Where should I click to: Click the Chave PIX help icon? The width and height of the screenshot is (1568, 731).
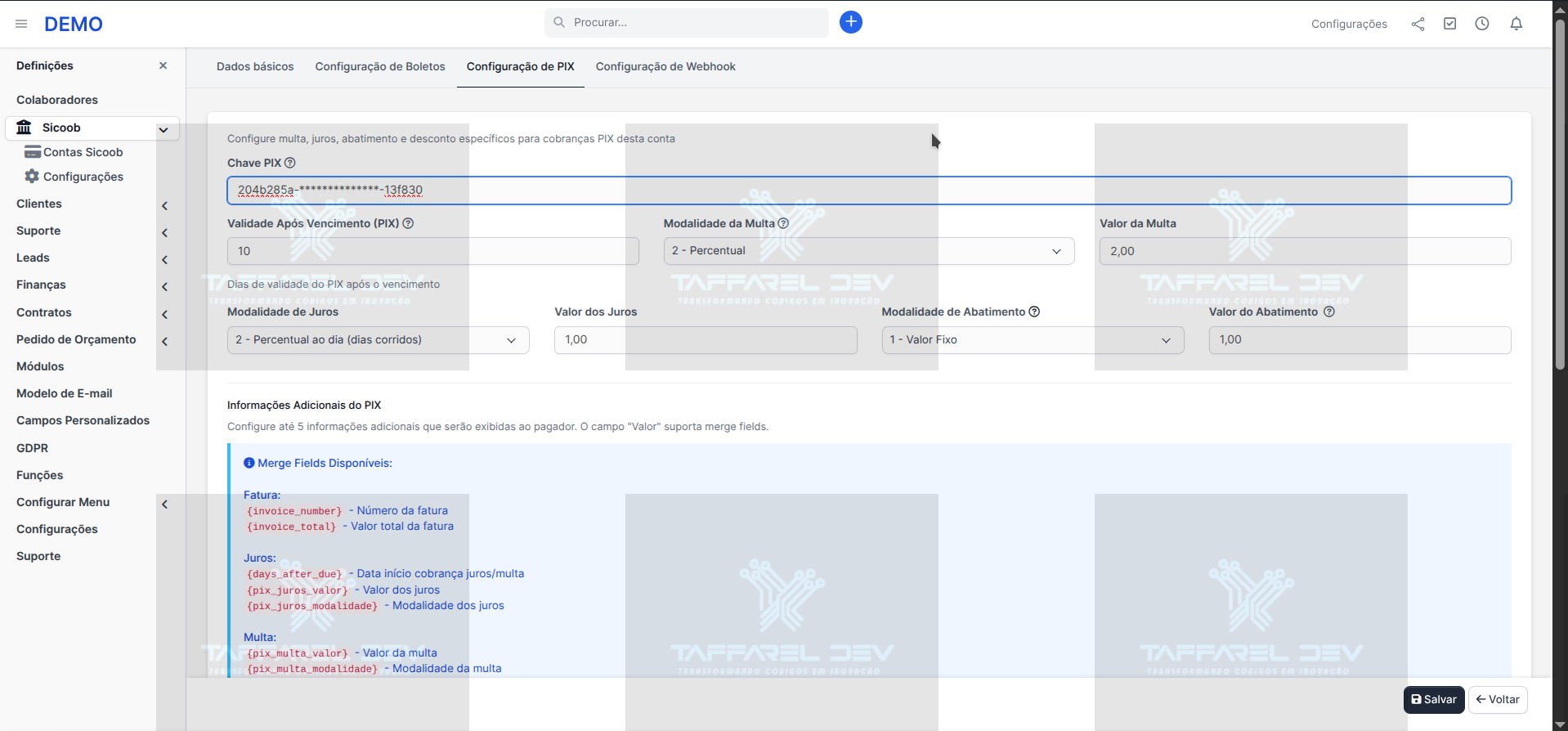point(289,163)
